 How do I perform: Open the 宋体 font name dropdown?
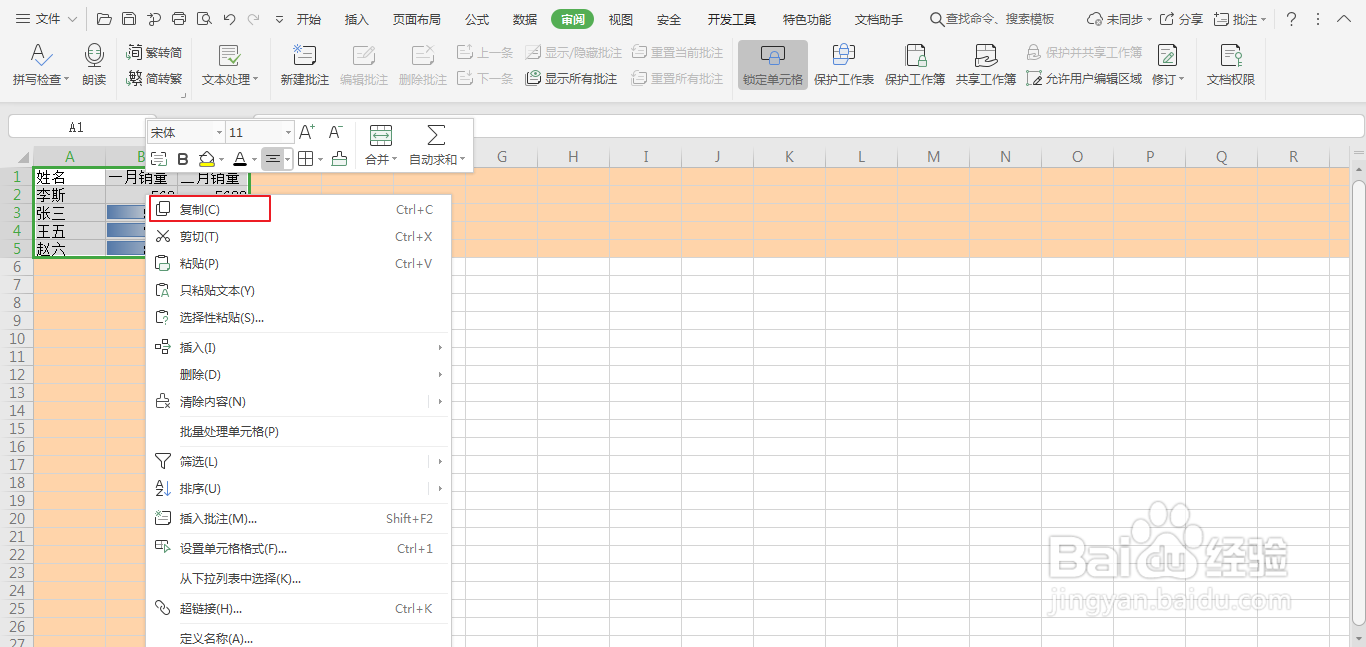point(219,132)
